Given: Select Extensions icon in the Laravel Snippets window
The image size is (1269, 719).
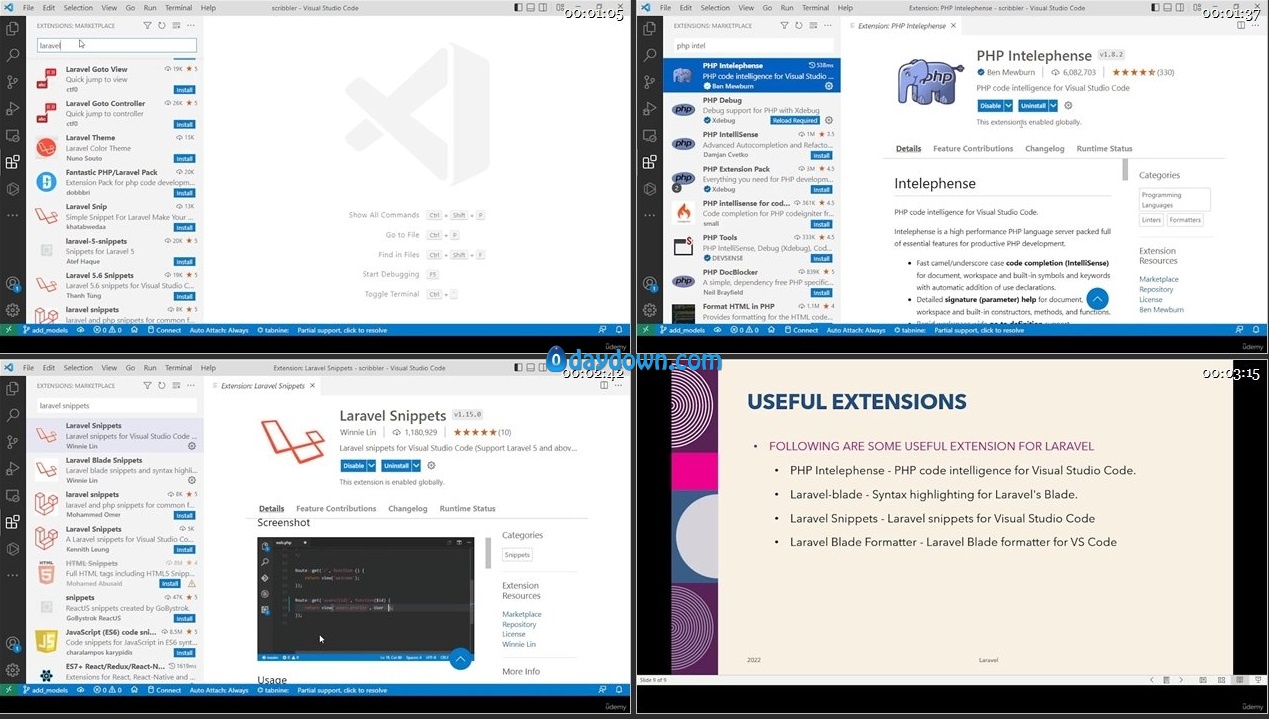Looking at the screenshot, I should 13,521.
